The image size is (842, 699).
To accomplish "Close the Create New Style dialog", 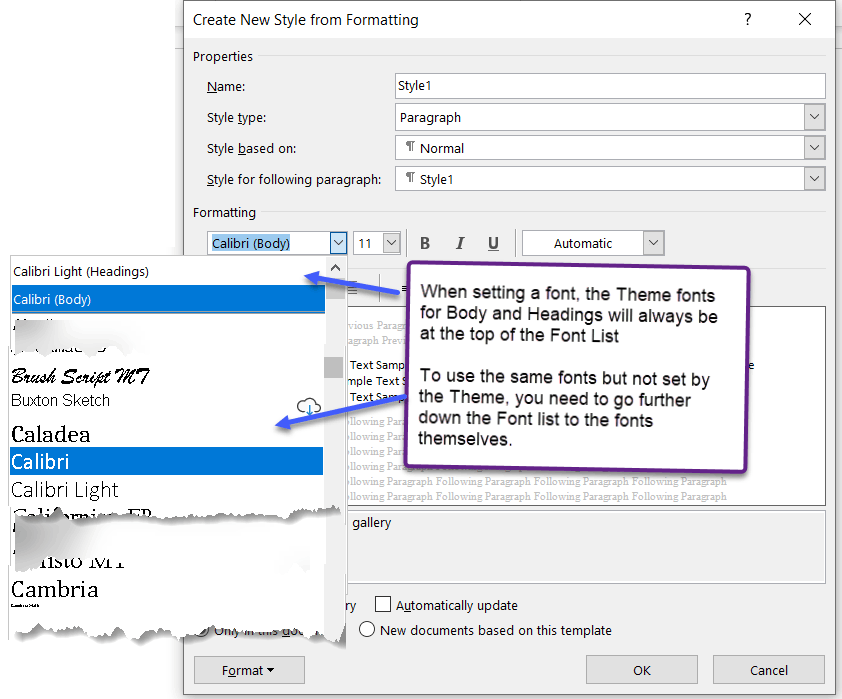I will click(805, 20).
